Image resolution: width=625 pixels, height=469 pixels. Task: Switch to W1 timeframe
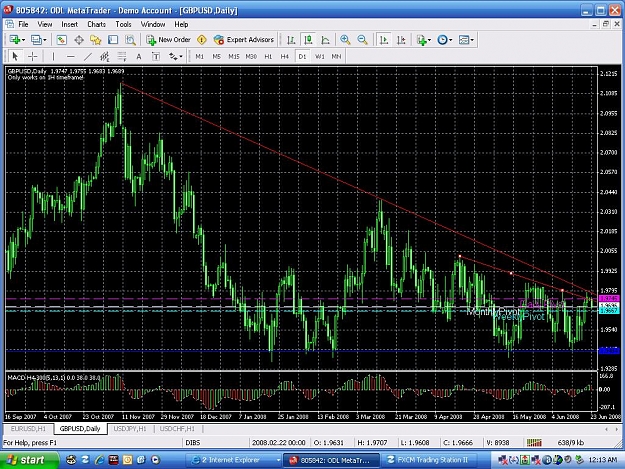point(320,57)
